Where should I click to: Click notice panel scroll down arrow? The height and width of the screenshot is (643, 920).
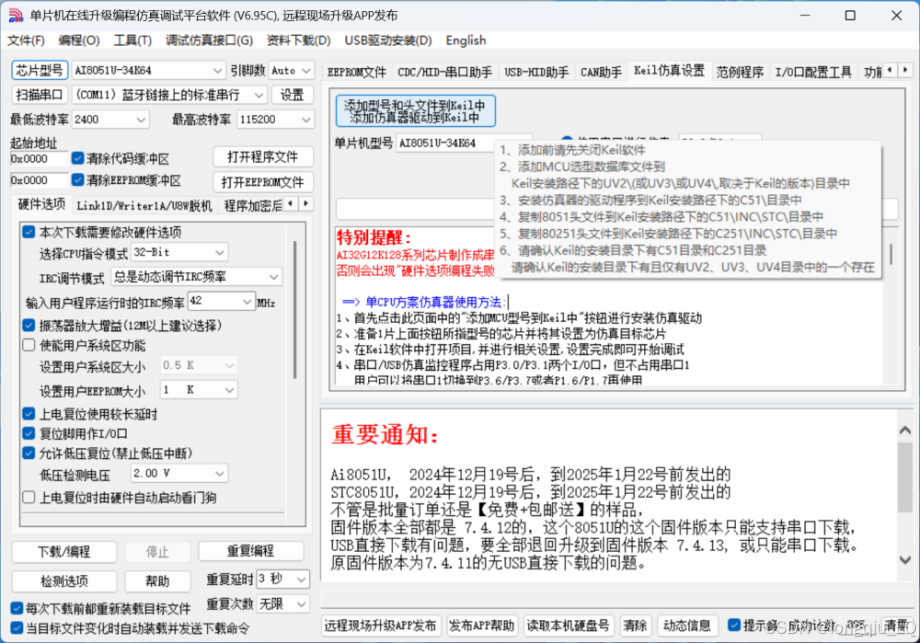click(x=905, y=560)
